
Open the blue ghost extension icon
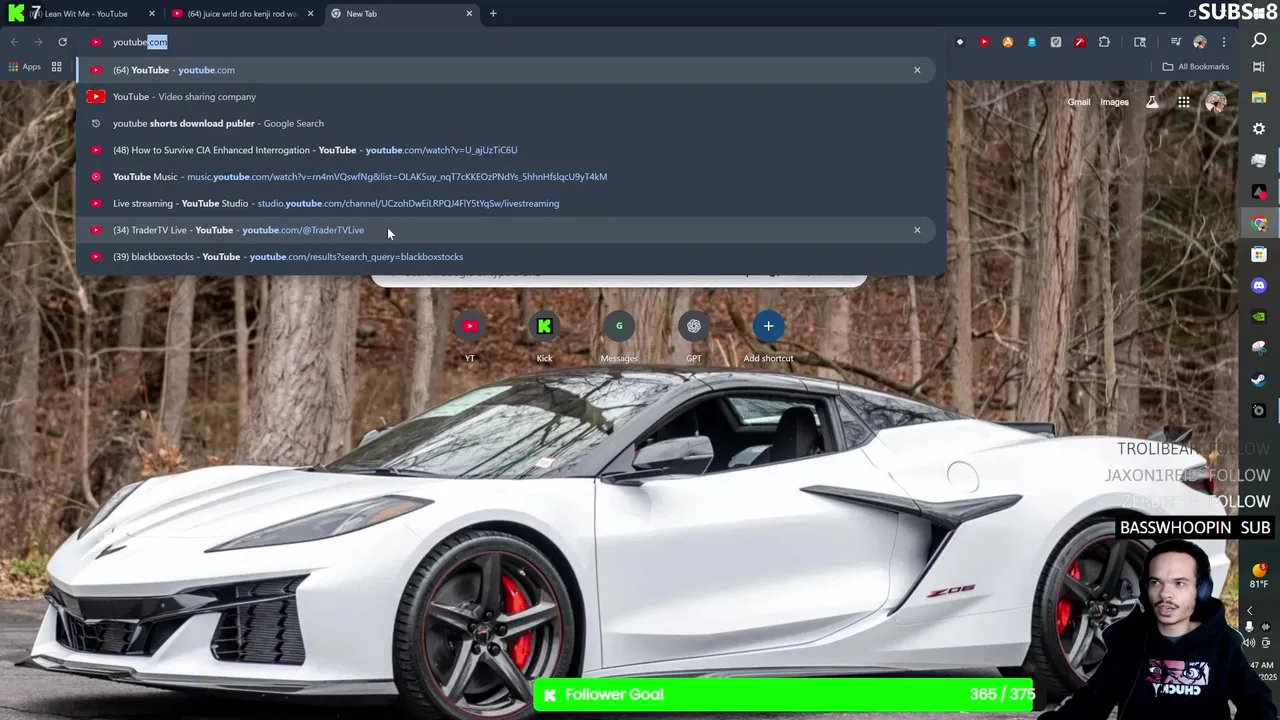tap(1032, 42)
